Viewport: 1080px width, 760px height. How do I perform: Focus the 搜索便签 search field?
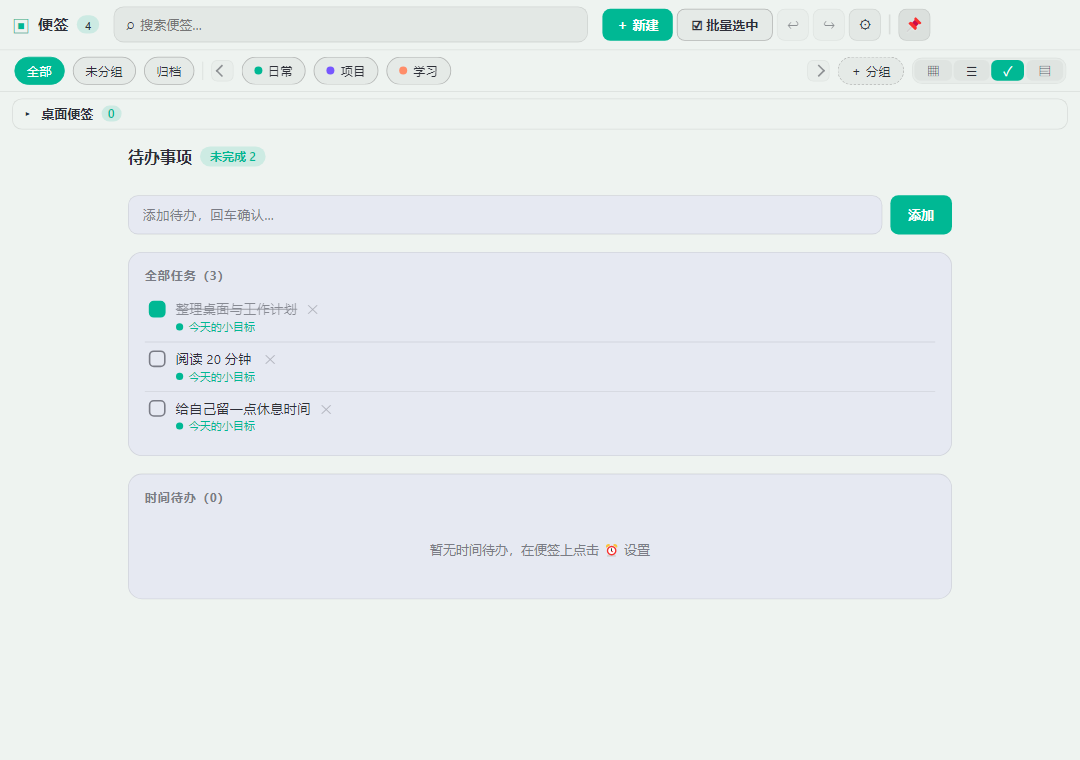(x=351, y=25)
